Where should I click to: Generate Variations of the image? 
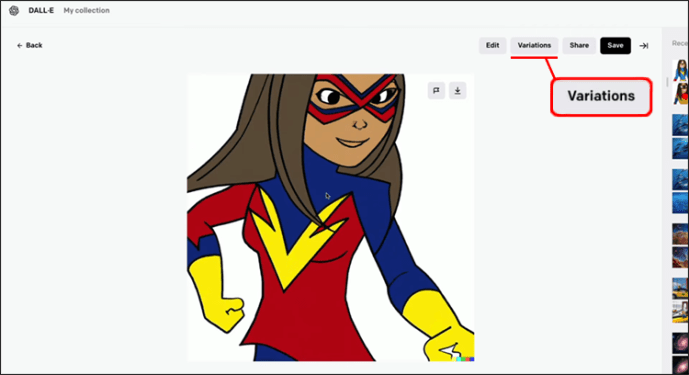tap(534, 45)
